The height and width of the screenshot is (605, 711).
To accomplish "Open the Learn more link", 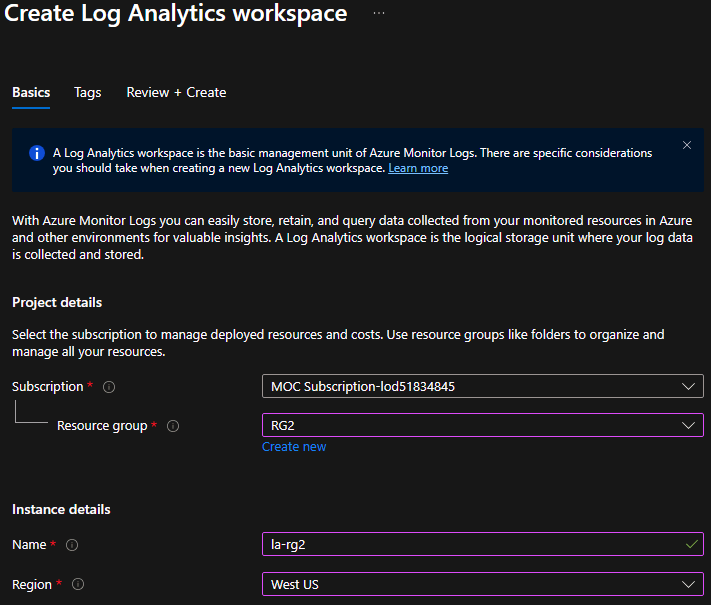I will pyautogui.click(x=418, y=168).
